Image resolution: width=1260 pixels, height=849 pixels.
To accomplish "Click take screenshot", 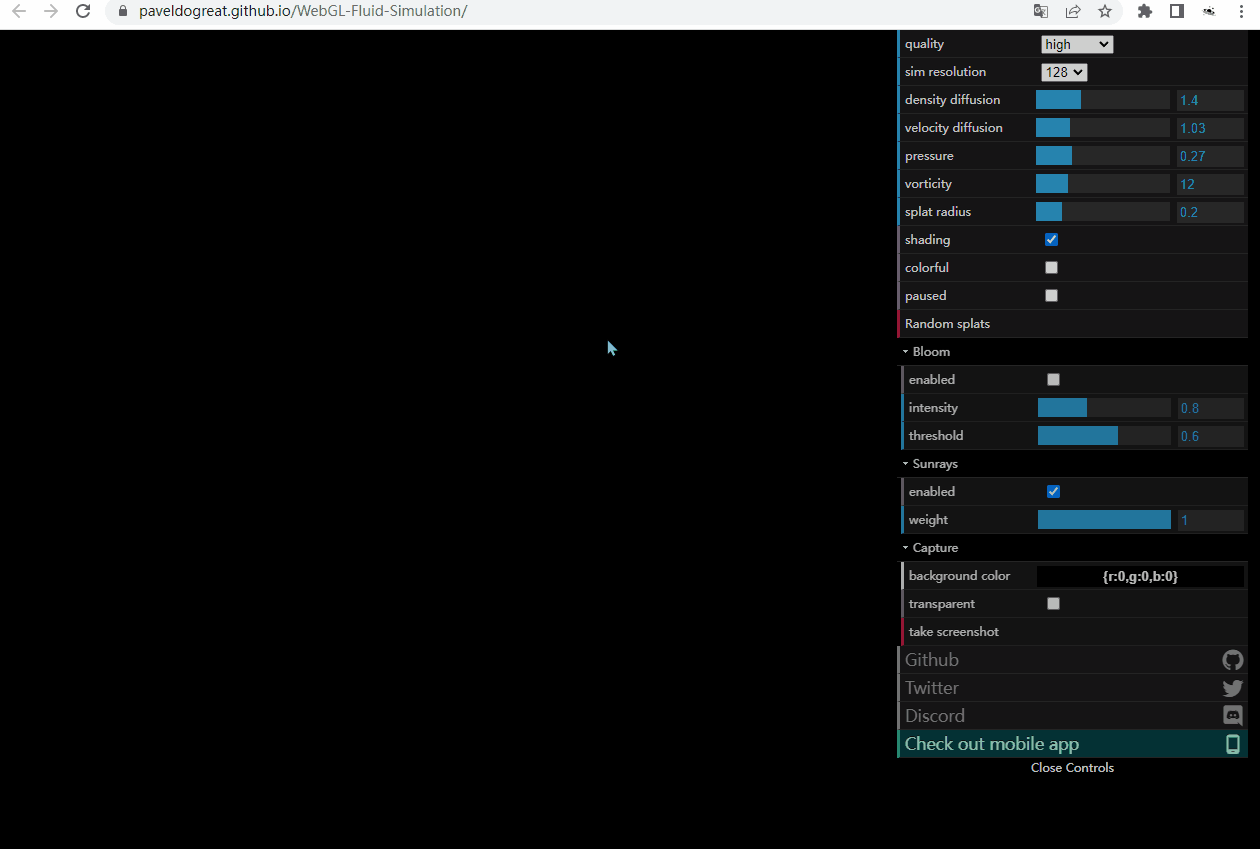I will click(1075, 632).
